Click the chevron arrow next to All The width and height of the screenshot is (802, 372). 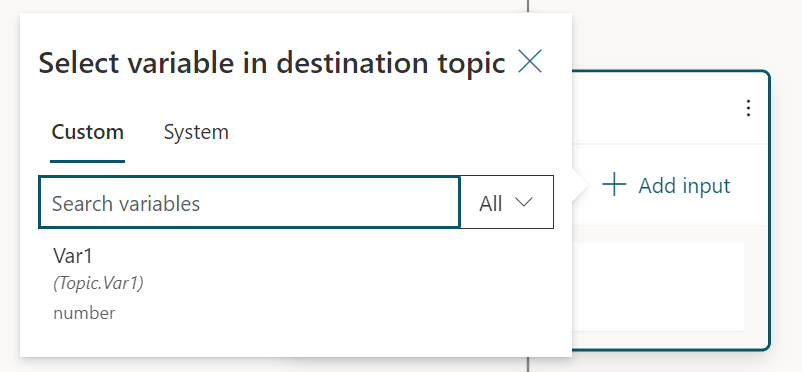524,203
